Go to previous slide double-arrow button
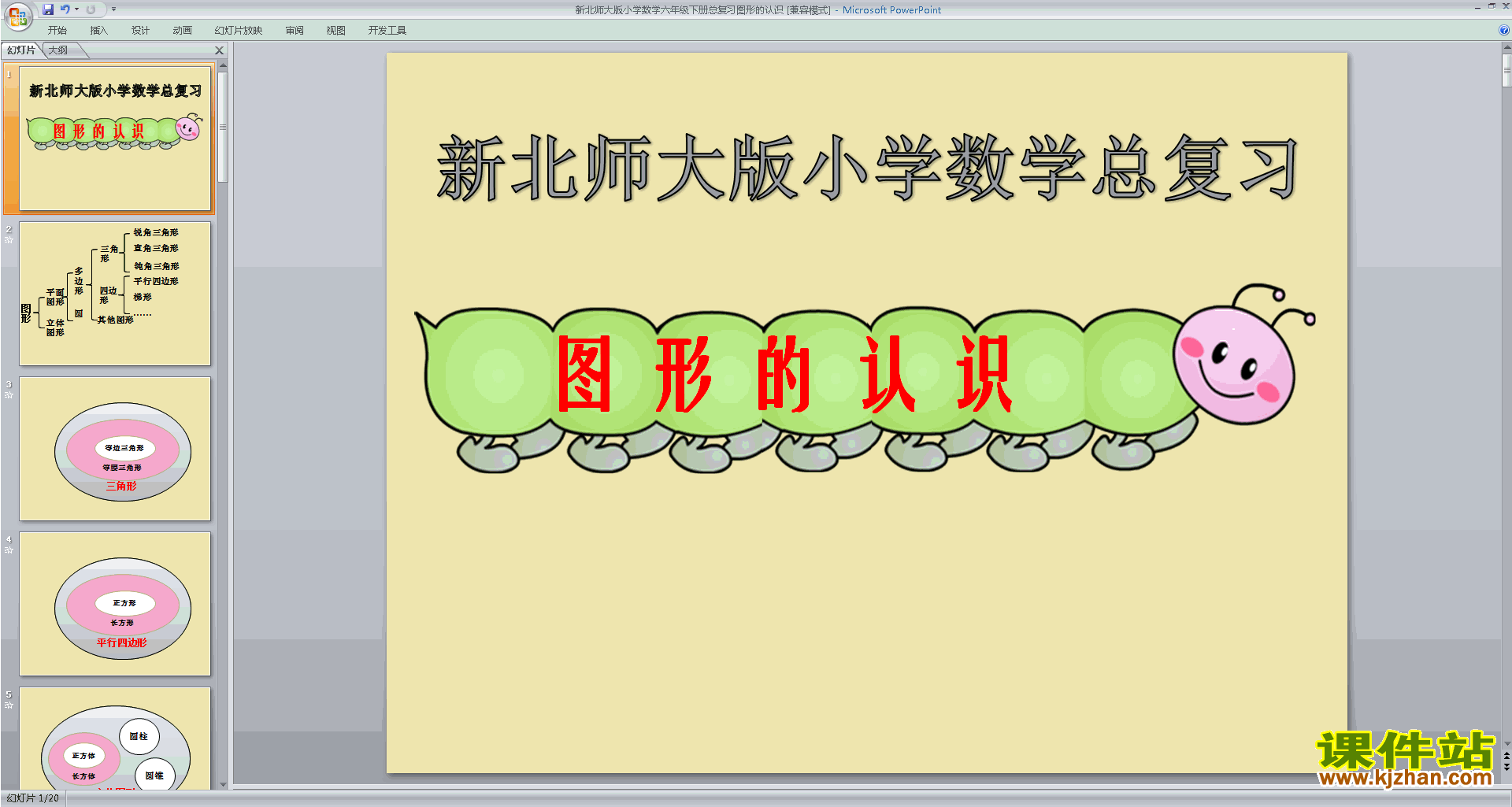1512x807 pixels. (x=1506, y=756)
